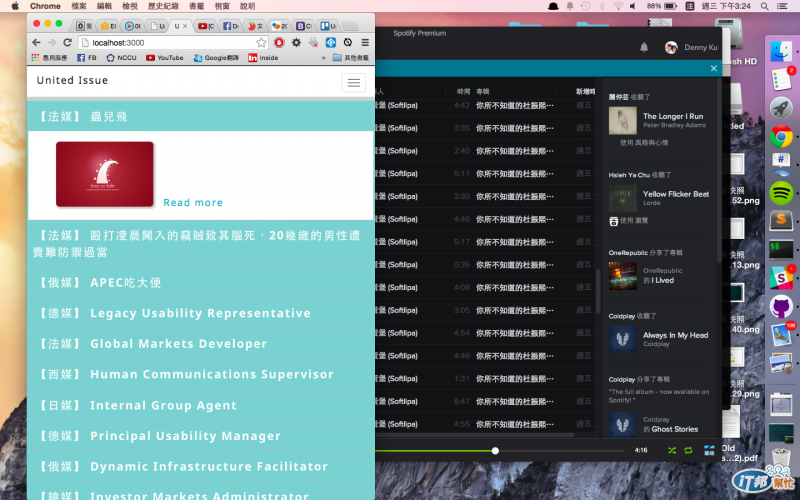The image size is (800, 500).
Task: Open the YouTube bookmark
Action: click(164, 58)
